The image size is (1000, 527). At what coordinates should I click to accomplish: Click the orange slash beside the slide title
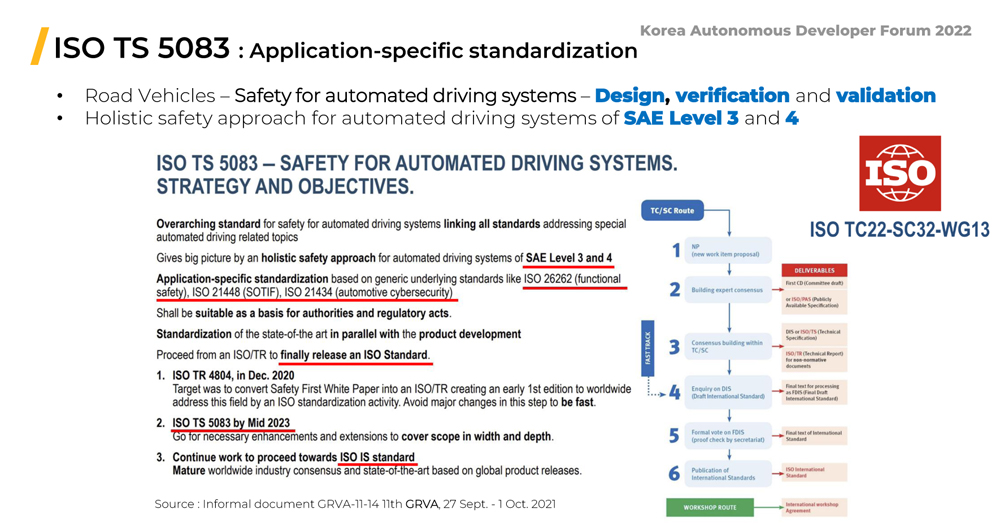40,47
